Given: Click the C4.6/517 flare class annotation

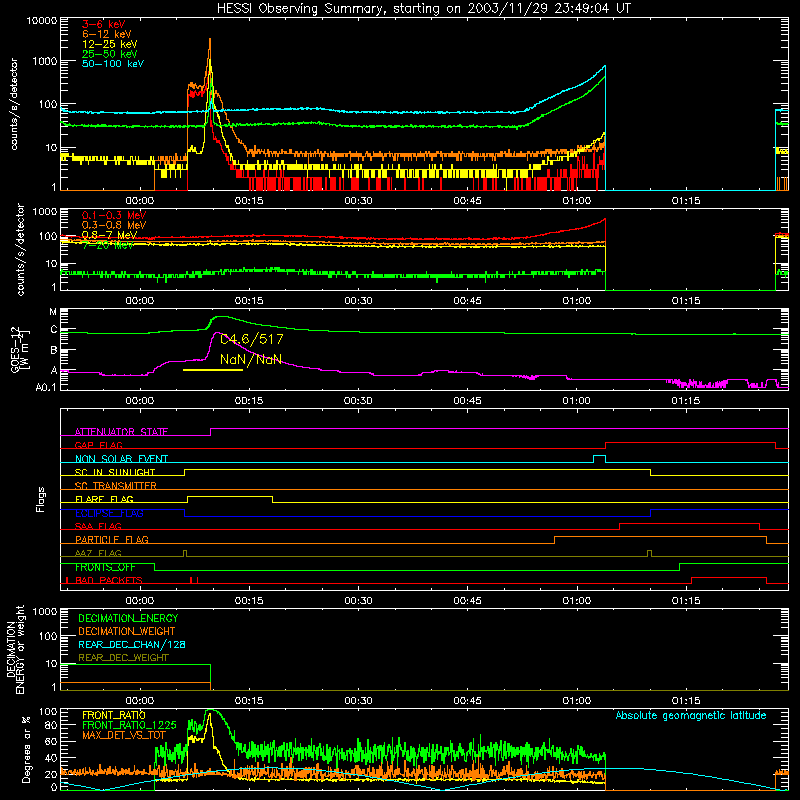Looking at the screenshot, I should point(252,339).
